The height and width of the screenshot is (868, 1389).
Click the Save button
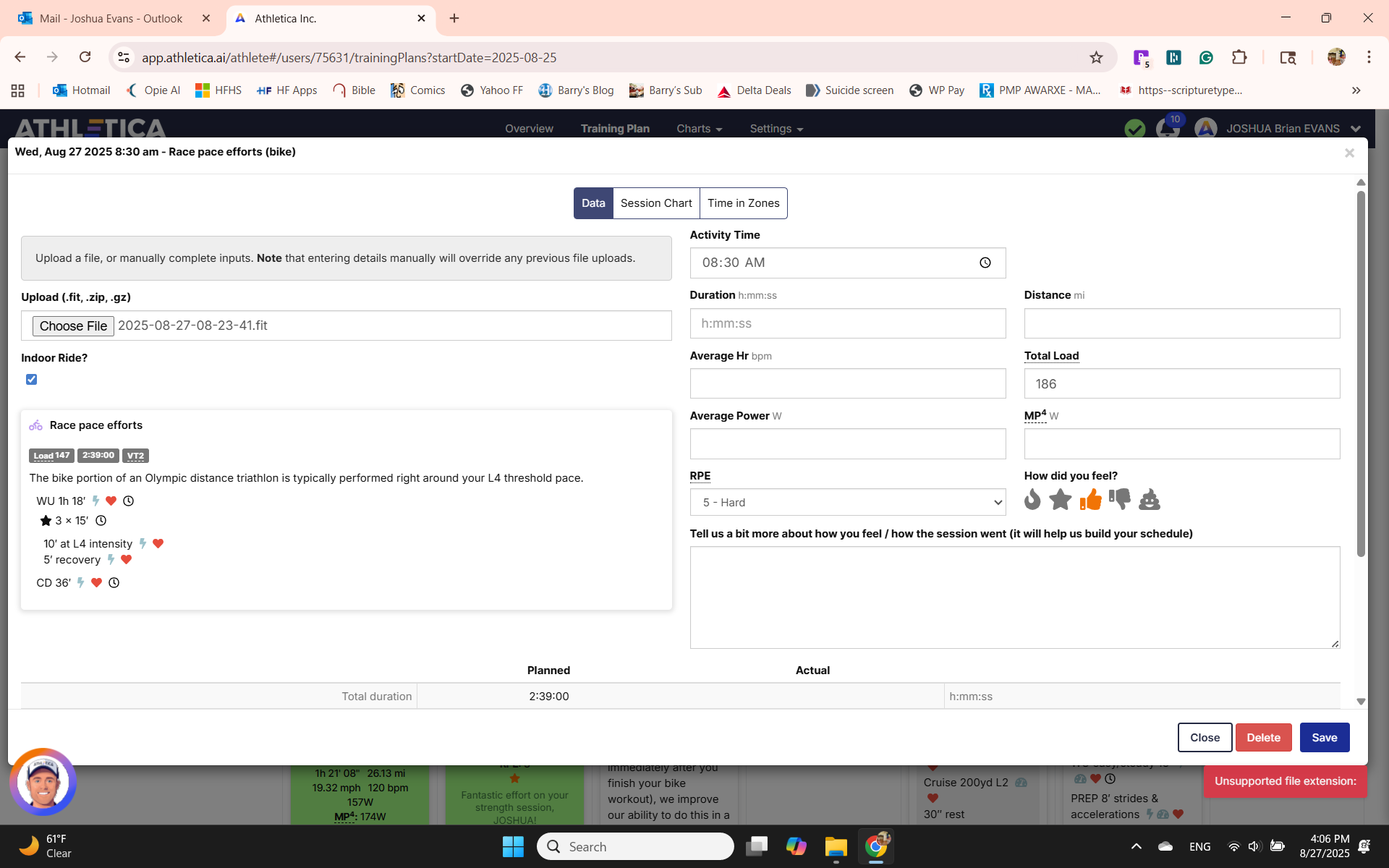[1324, 737]
